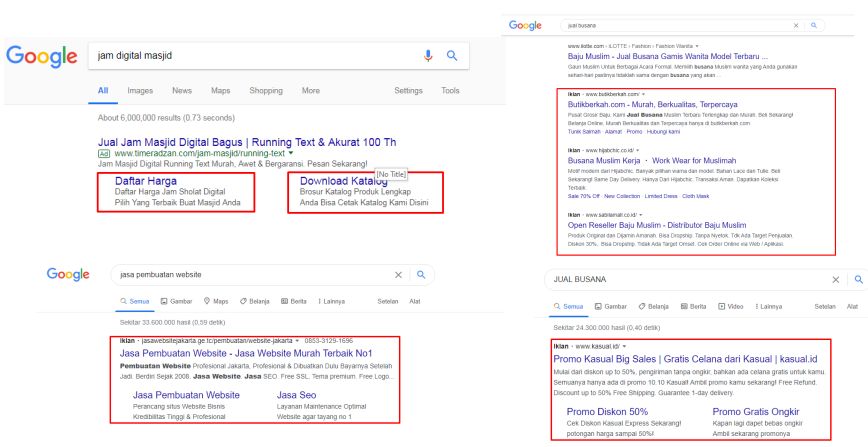Open 'Promo Kasual Big Sales' ad title

point(685,359)
